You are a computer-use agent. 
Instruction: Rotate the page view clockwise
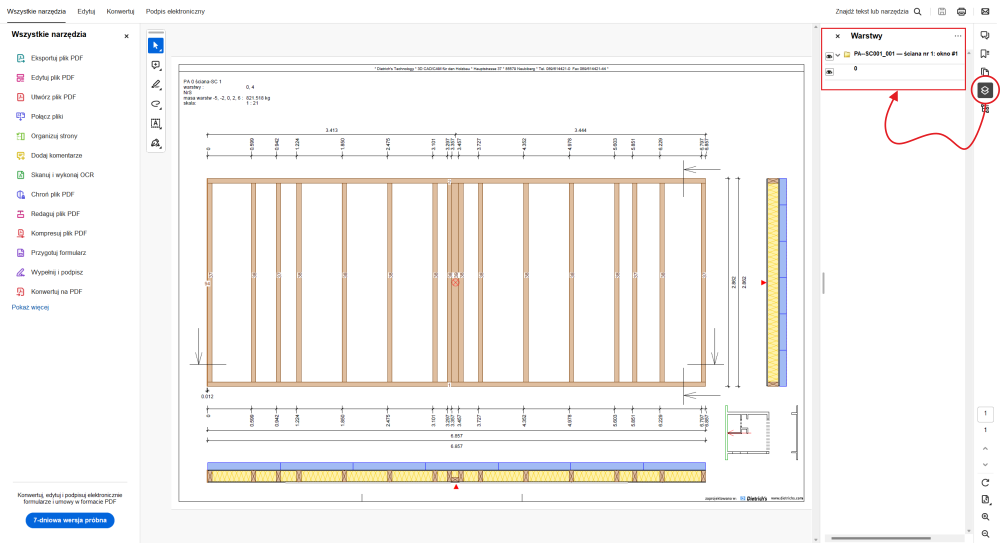[x=985, y=482]
